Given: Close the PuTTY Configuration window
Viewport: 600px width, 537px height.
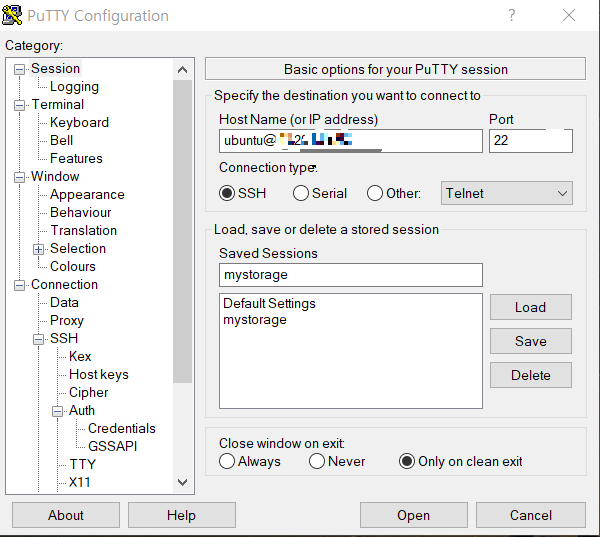Looking at the screenshot, I should coord(569,15).
